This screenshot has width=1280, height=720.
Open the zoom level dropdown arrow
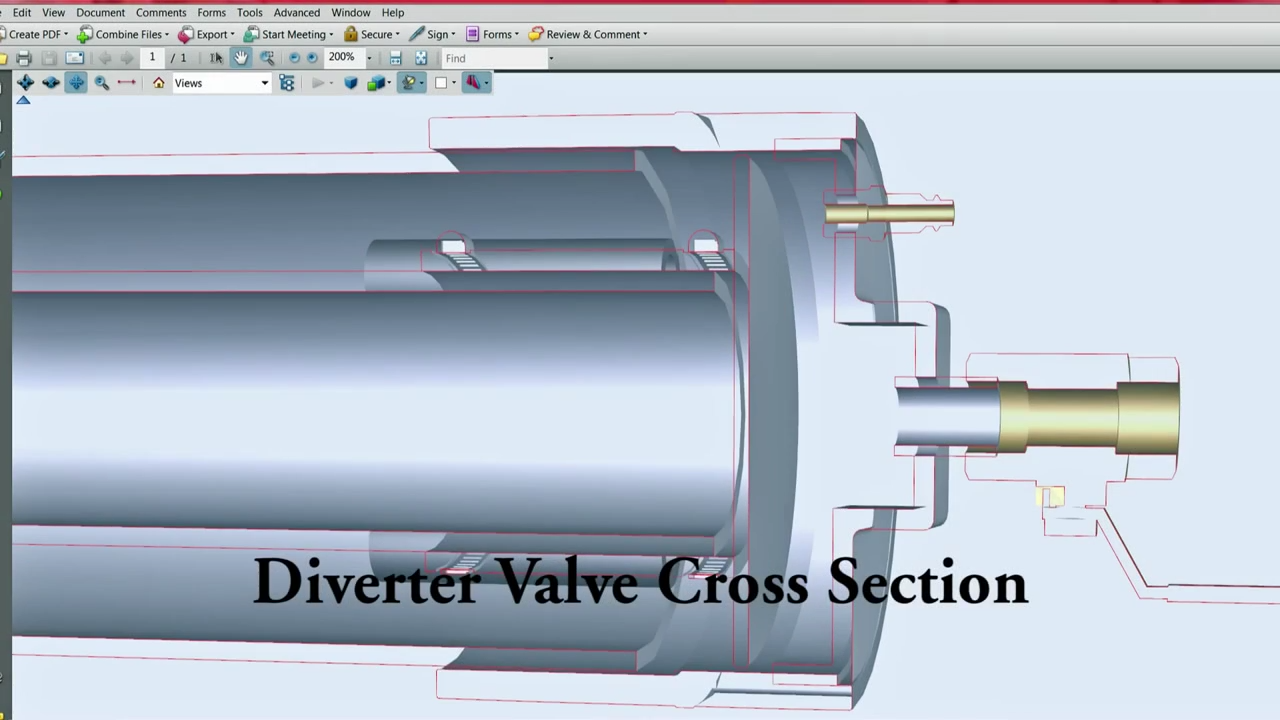coord(368,58)
